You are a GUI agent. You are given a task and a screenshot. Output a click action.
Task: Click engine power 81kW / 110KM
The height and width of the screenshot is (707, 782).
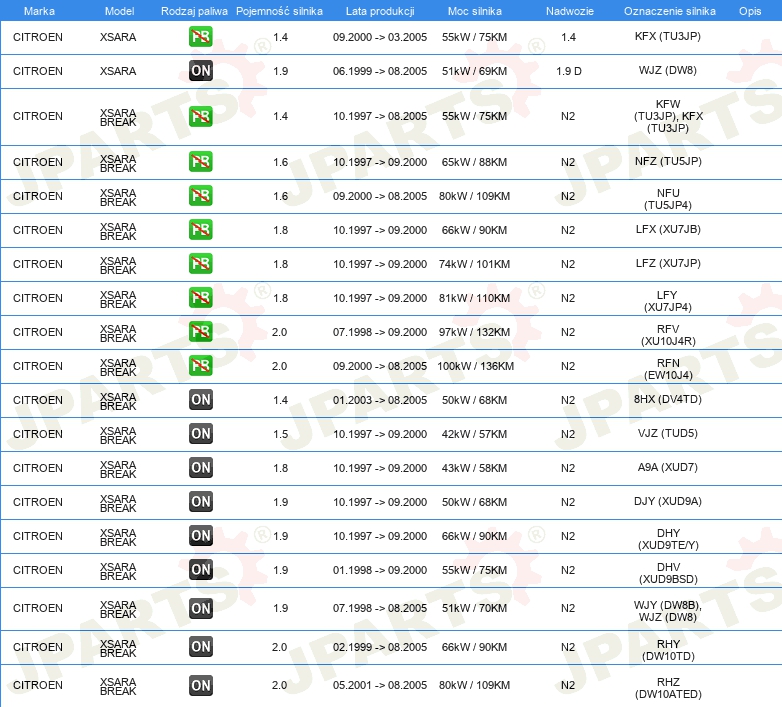tap(474, 298)
